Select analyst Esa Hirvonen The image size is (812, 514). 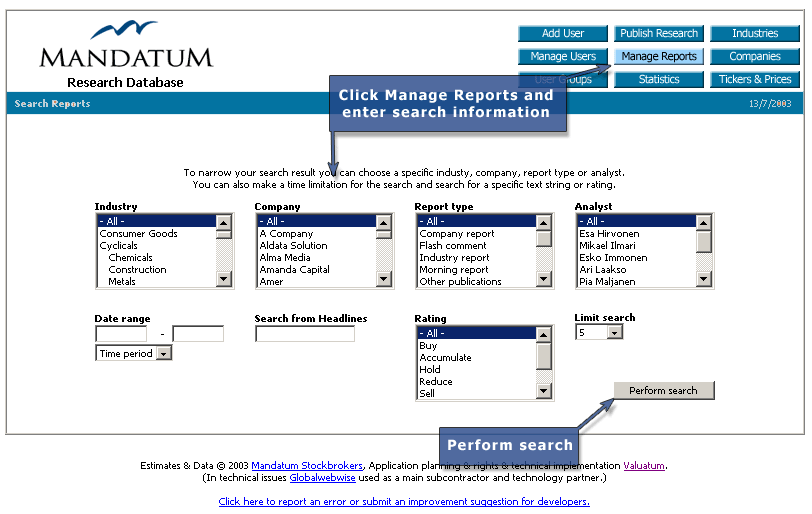pyautogui.click(x=637, y=233)
